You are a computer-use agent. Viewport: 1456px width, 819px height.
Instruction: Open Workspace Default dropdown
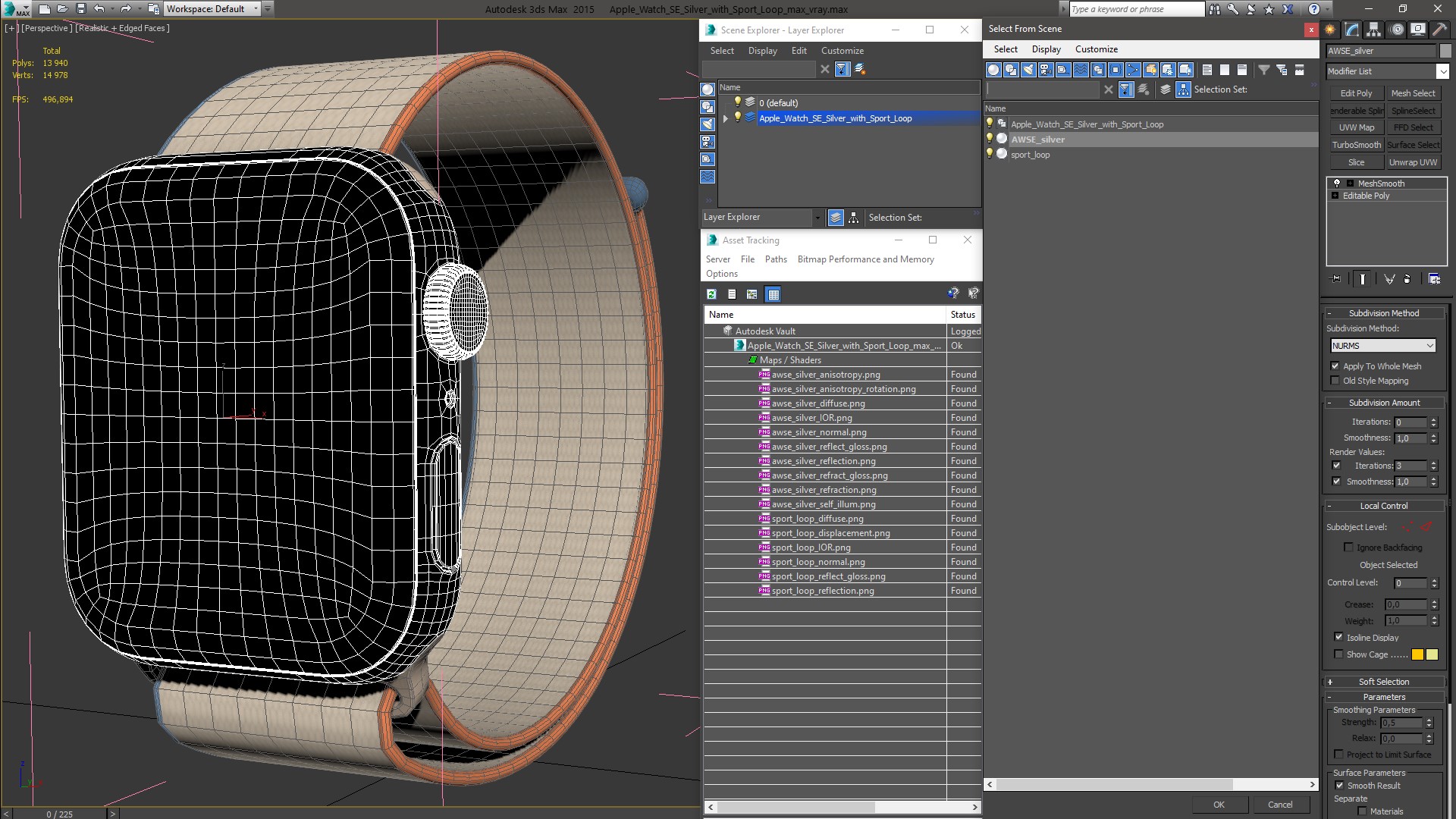coord(212,9)
